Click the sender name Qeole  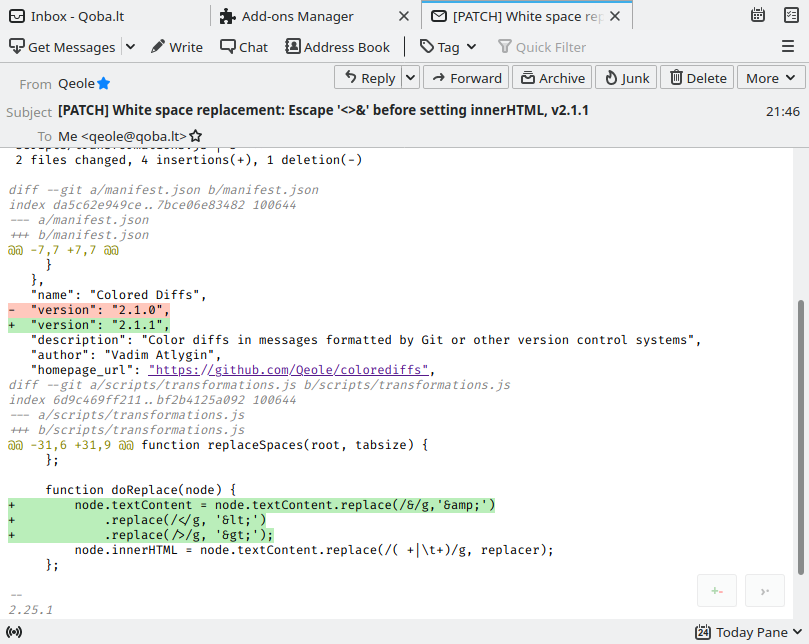(76, 84)
